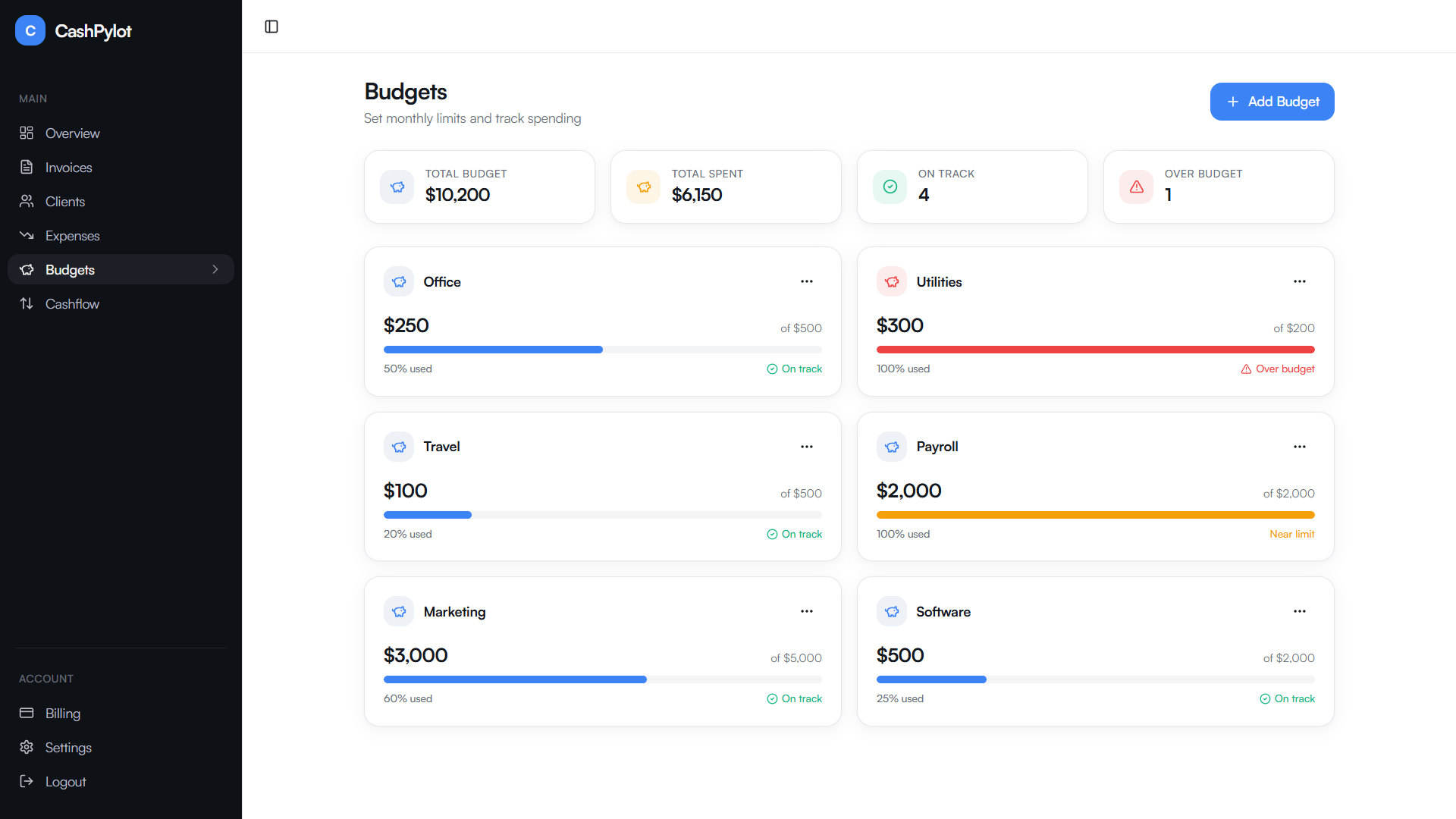Click the Clients people icon
1456x819 pixels.
tap(27, 201)
